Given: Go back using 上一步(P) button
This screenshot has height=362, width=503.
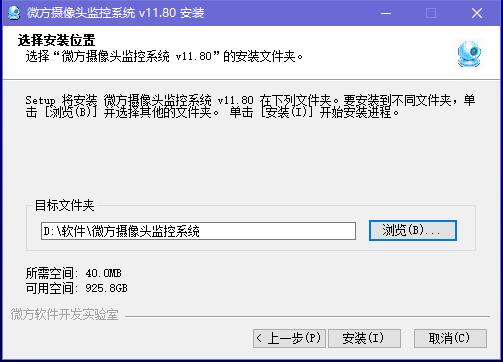Looking at the screenshot, I should [x=289, y=338].
